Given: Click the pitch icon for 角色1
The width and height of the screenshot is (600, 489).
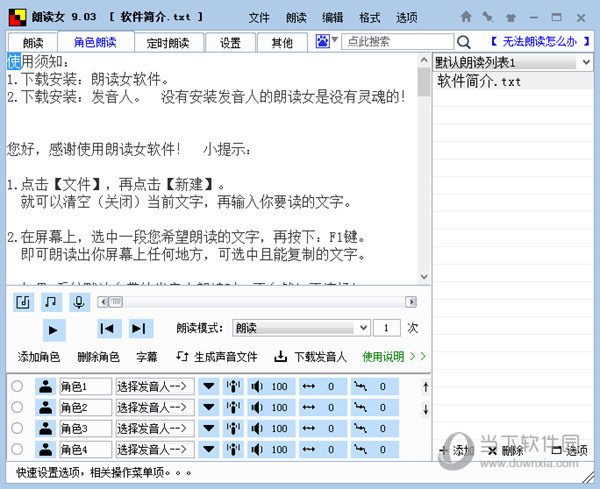Looking at the screenshot, I should pos(360,386).
